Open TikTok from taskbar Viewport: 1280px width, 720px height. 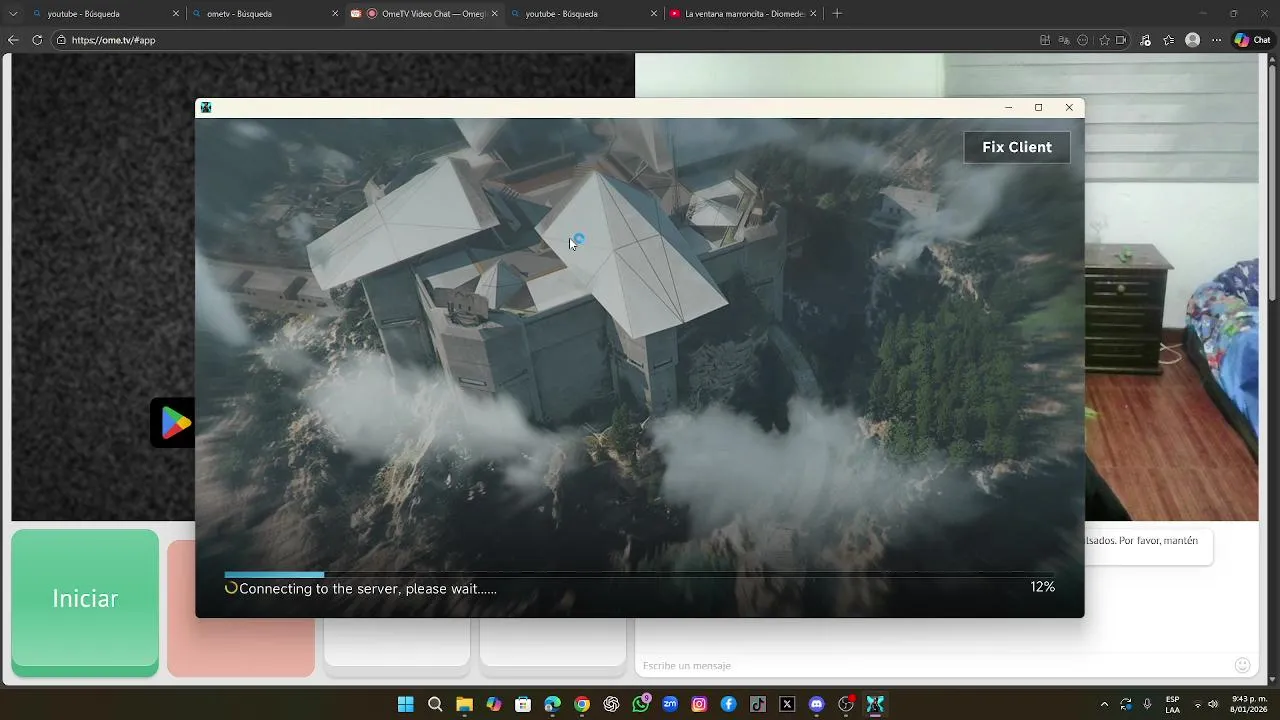pyautogui.click(x=758, y=704)
